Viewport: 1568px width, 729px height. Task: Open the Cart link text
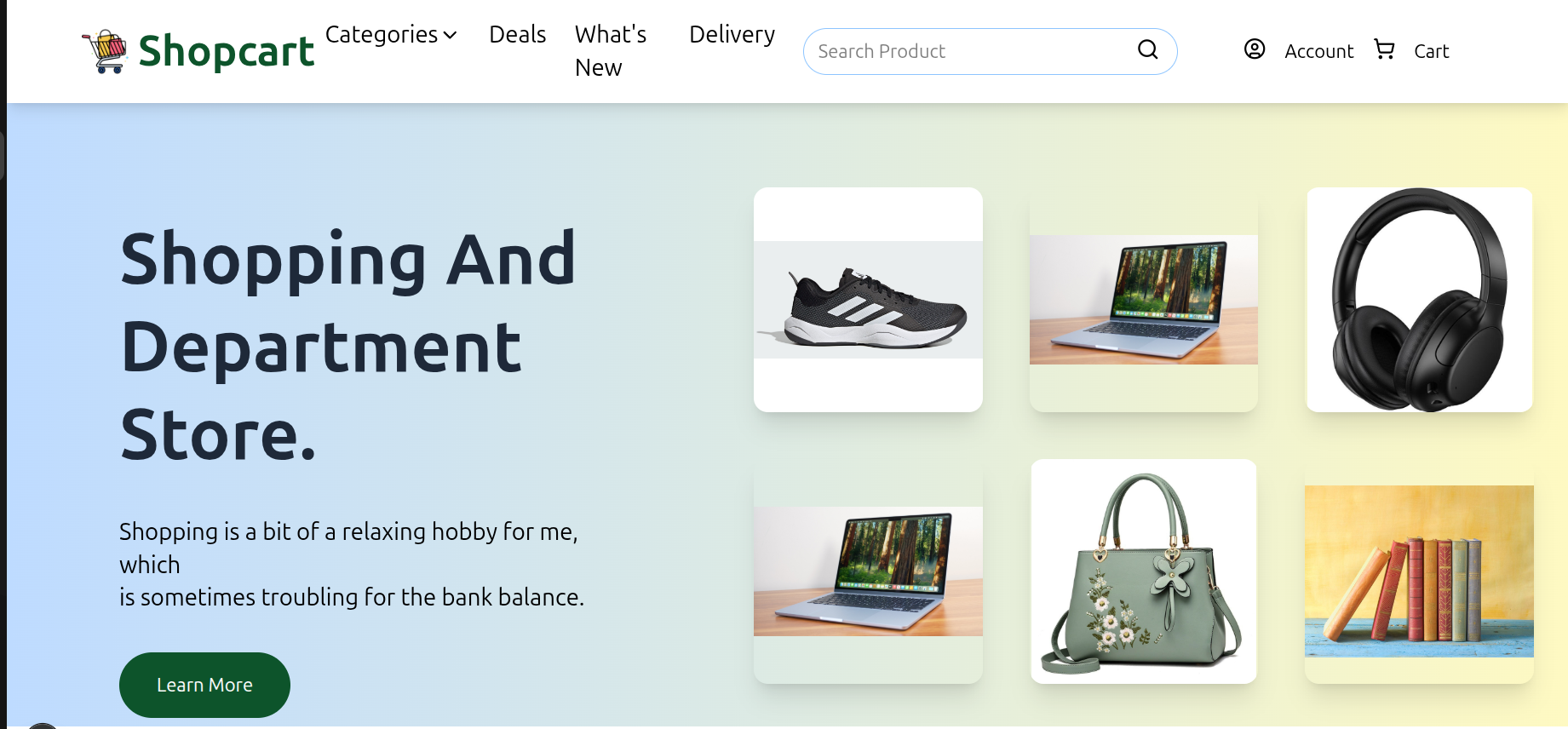(1431, 52)
